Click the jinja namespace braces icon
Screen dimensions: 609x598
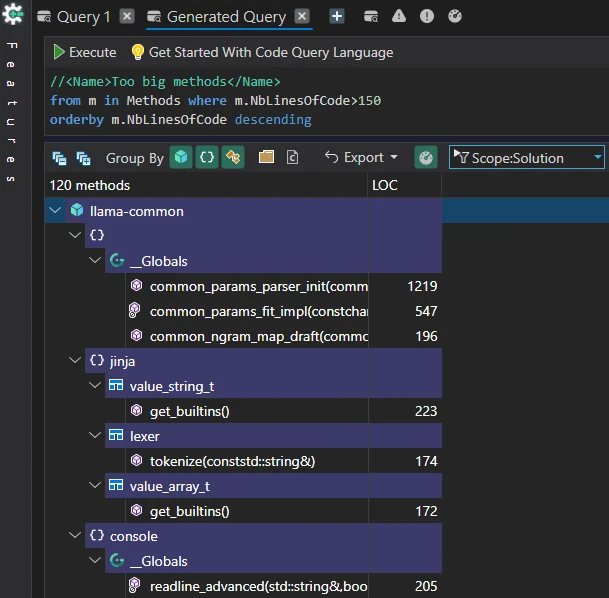point(97,360)
